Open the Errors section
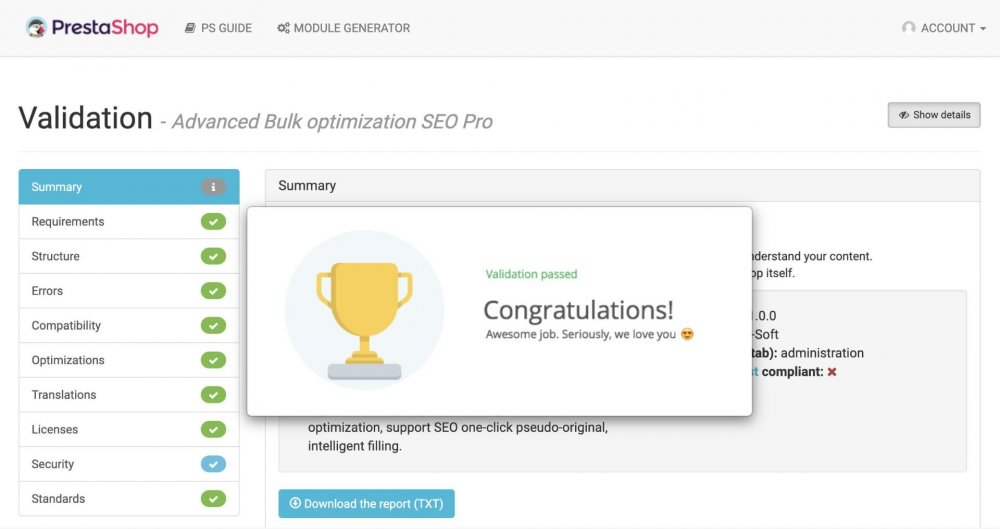The height and width of the screenshot is (529, 1000). 129,290
